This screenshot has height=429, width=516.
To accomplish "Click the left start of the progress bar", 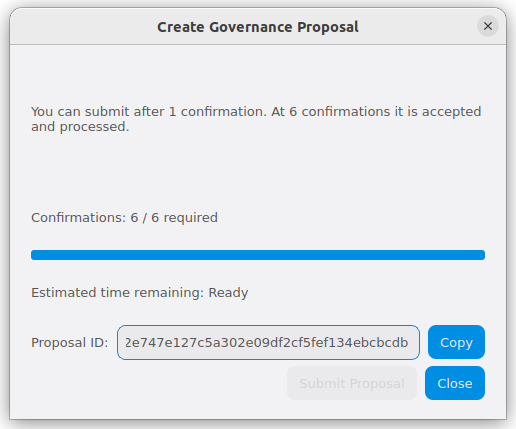I will [34, 255].
